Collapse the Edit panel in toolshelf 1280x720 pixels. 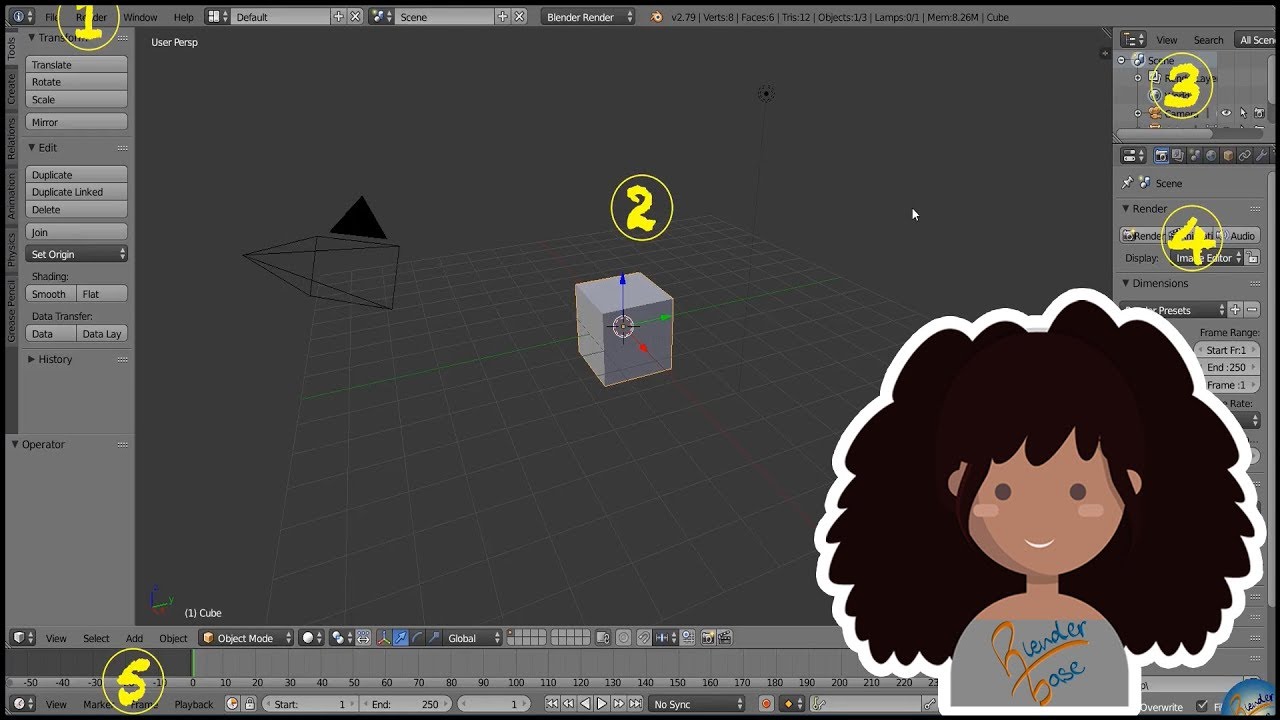click(31, 148)
